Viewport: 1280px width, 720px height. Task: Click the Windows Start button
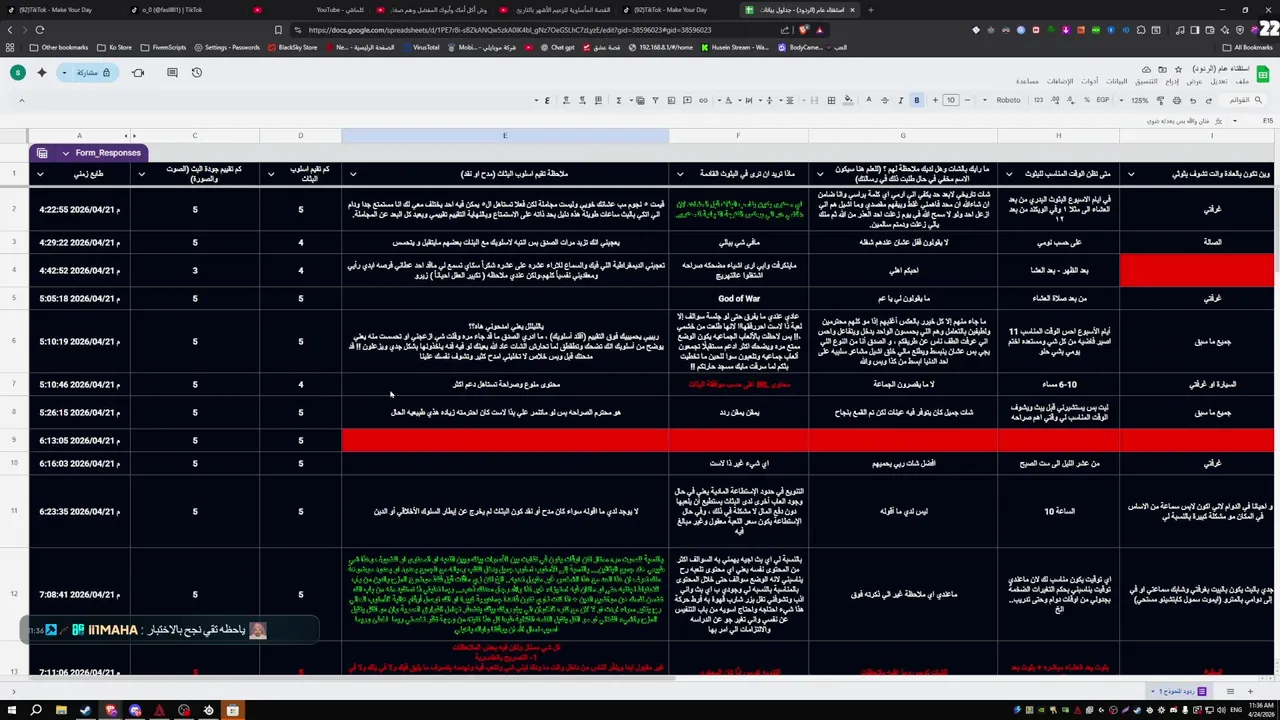11,710
